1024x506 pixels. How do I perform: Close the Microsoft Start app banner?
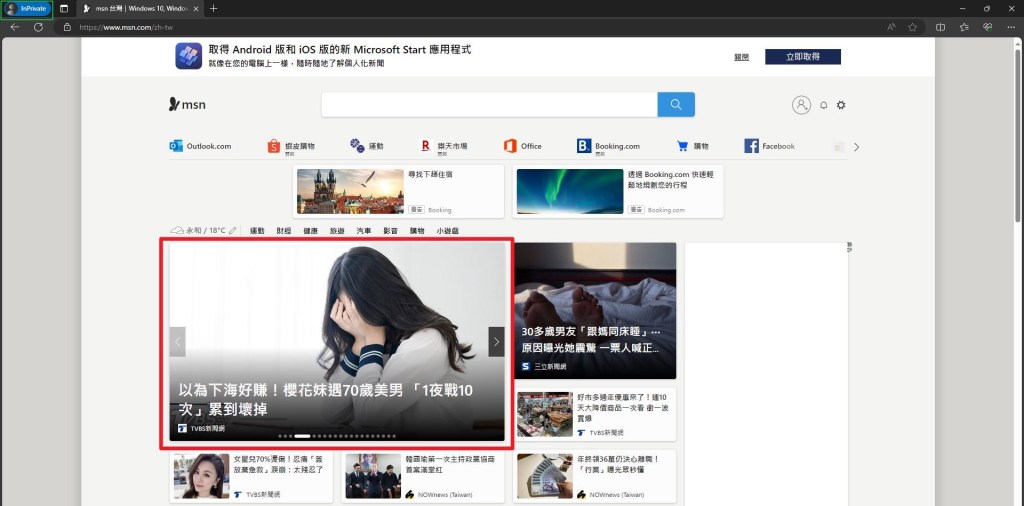[741, 57]
